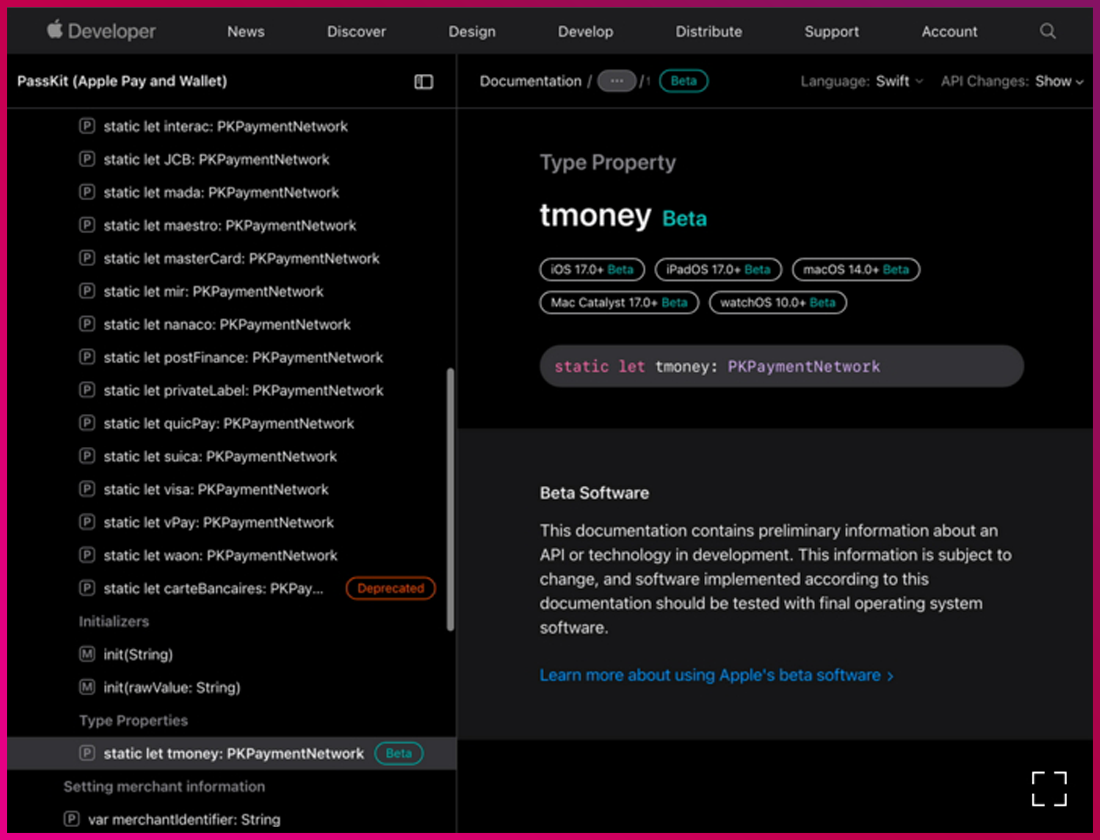Click Learn more about Apple's beta software link
1100x840 pixels.
[x=716, y=676]
